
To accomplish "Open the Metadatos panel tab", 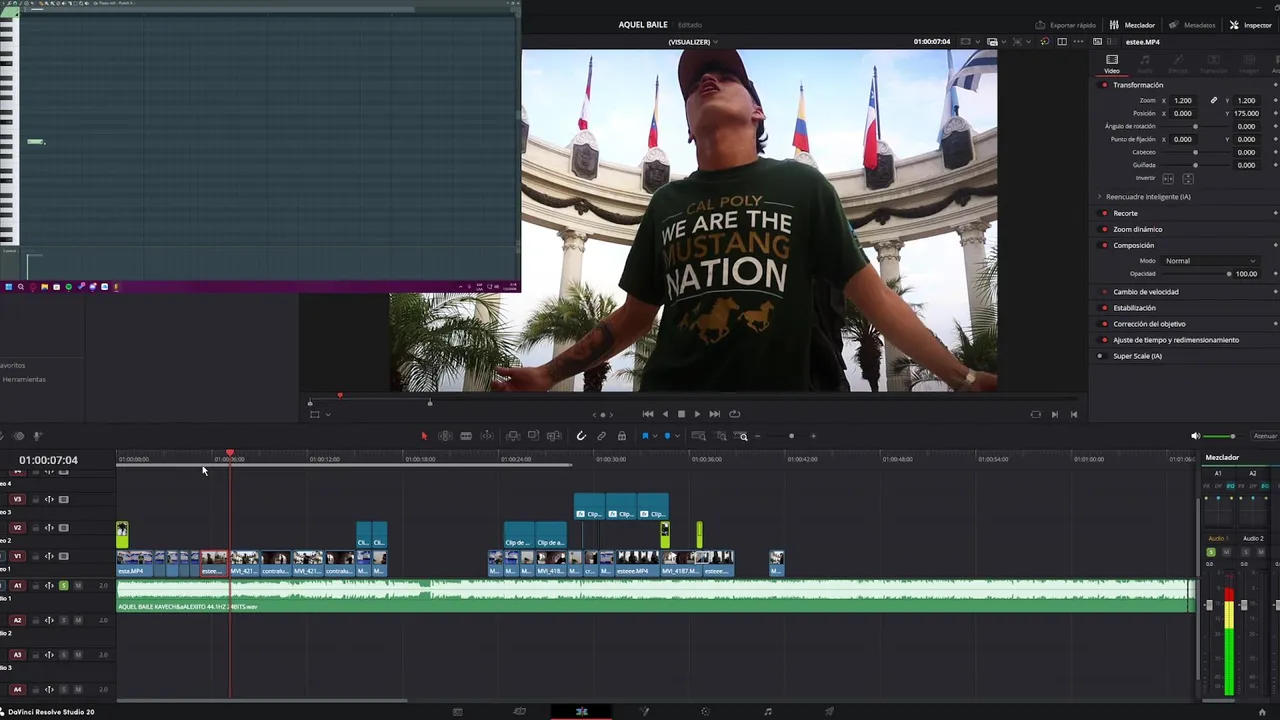I will coord(1192,25).
